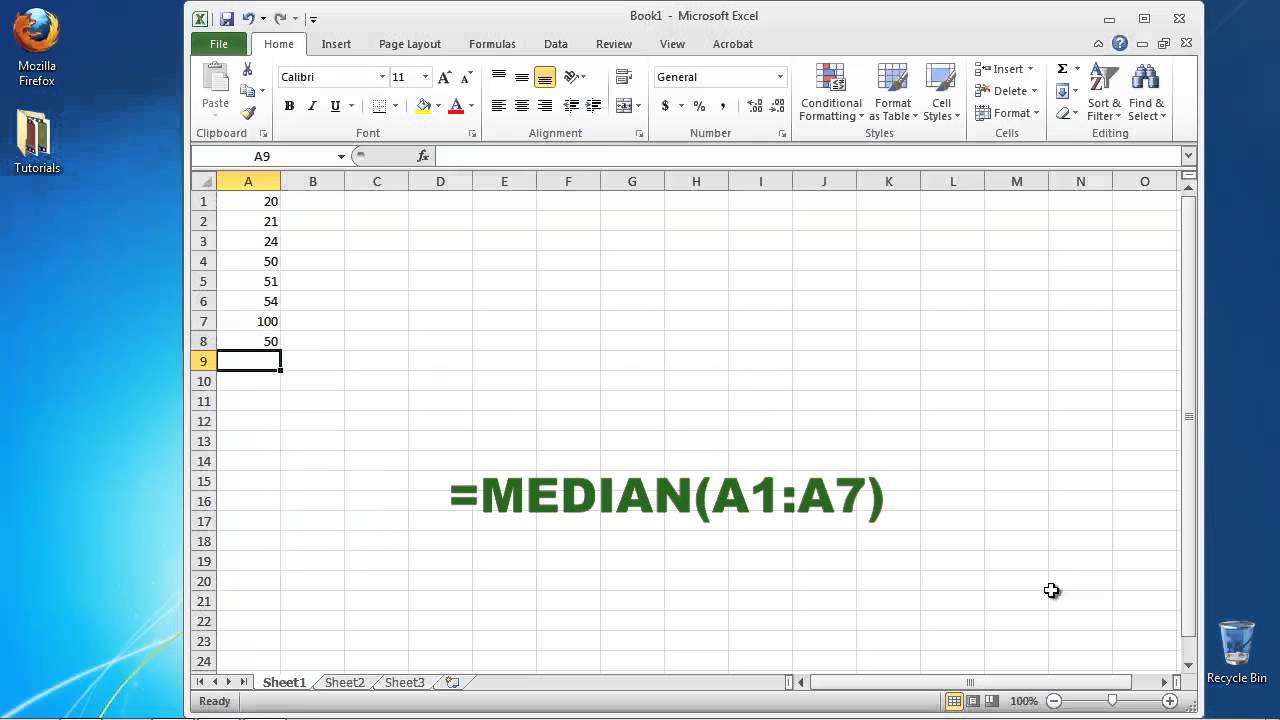The height and width of the screenshot is (720, 1280).
Task: Click the Clear eraser icon
Action: tap(1062, 113)
